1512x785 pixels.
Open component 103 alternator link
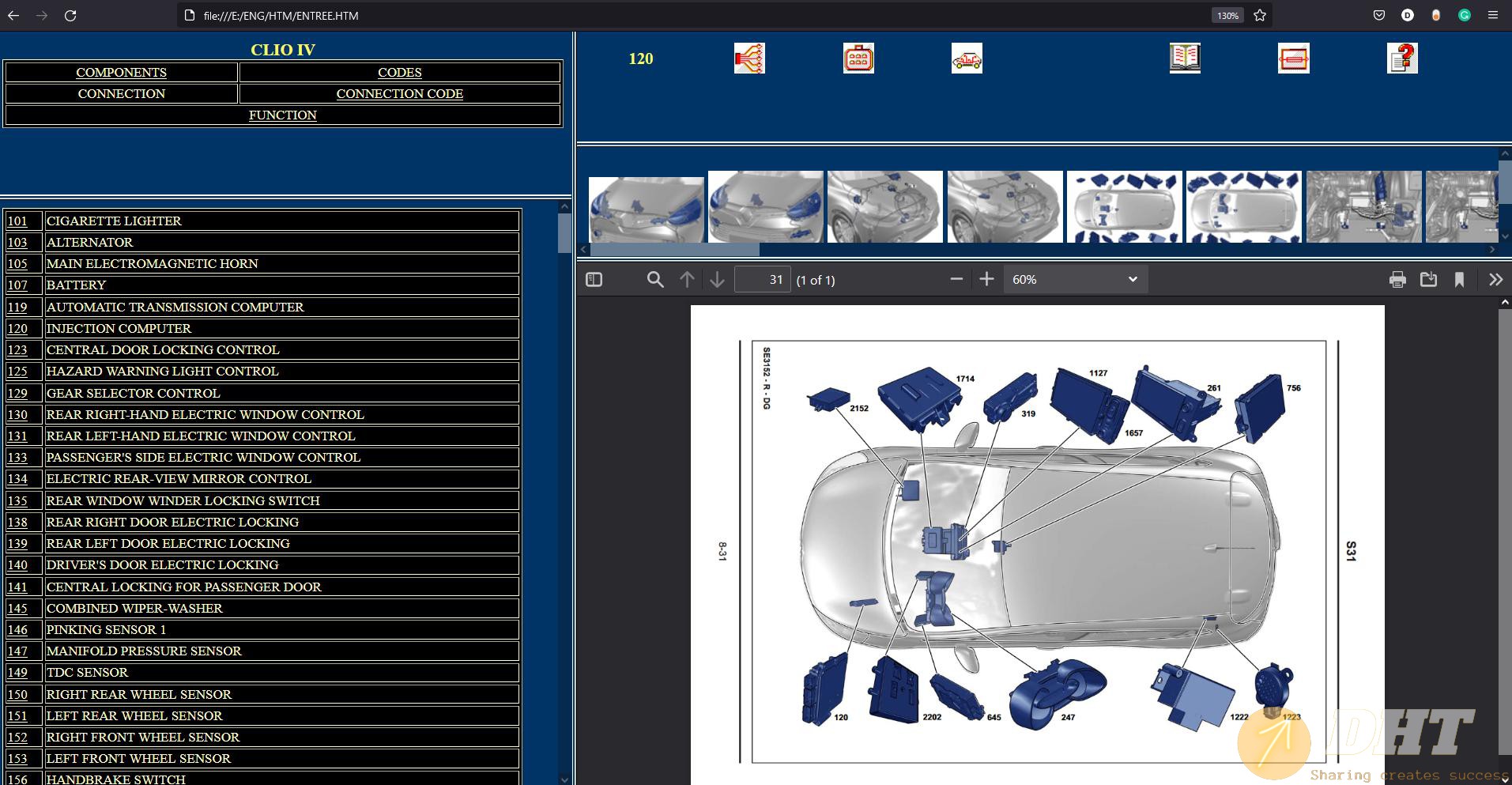click(17, 243)
